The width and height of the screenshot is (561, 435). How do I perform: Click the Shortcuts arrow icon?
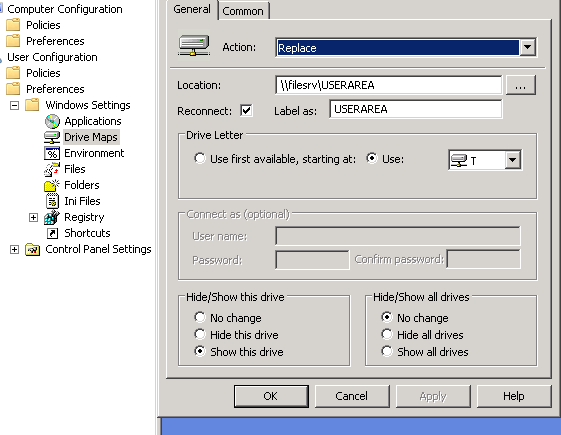pos(53,233)
